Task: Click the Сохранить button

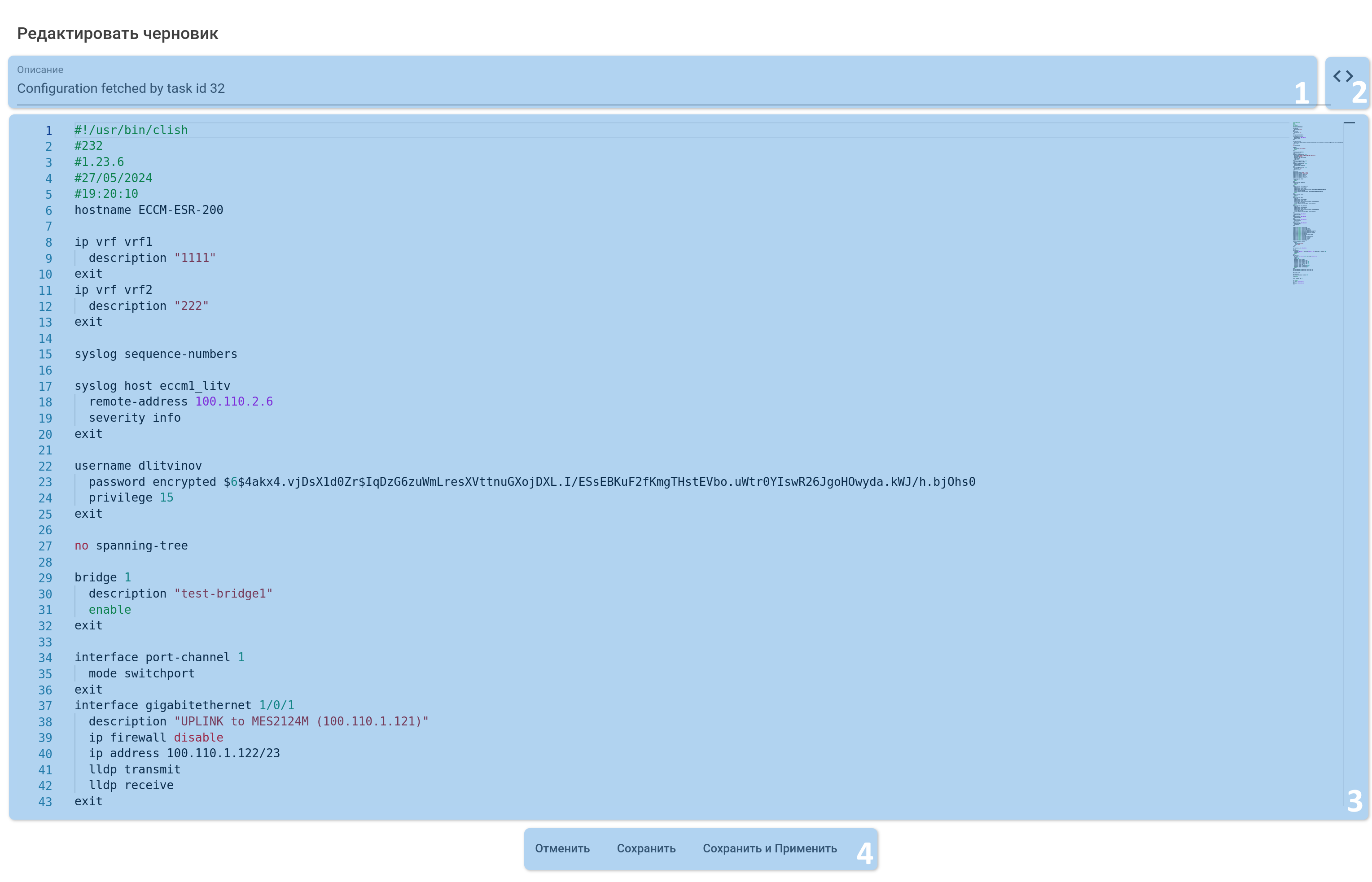Action: tap(646, 848)
